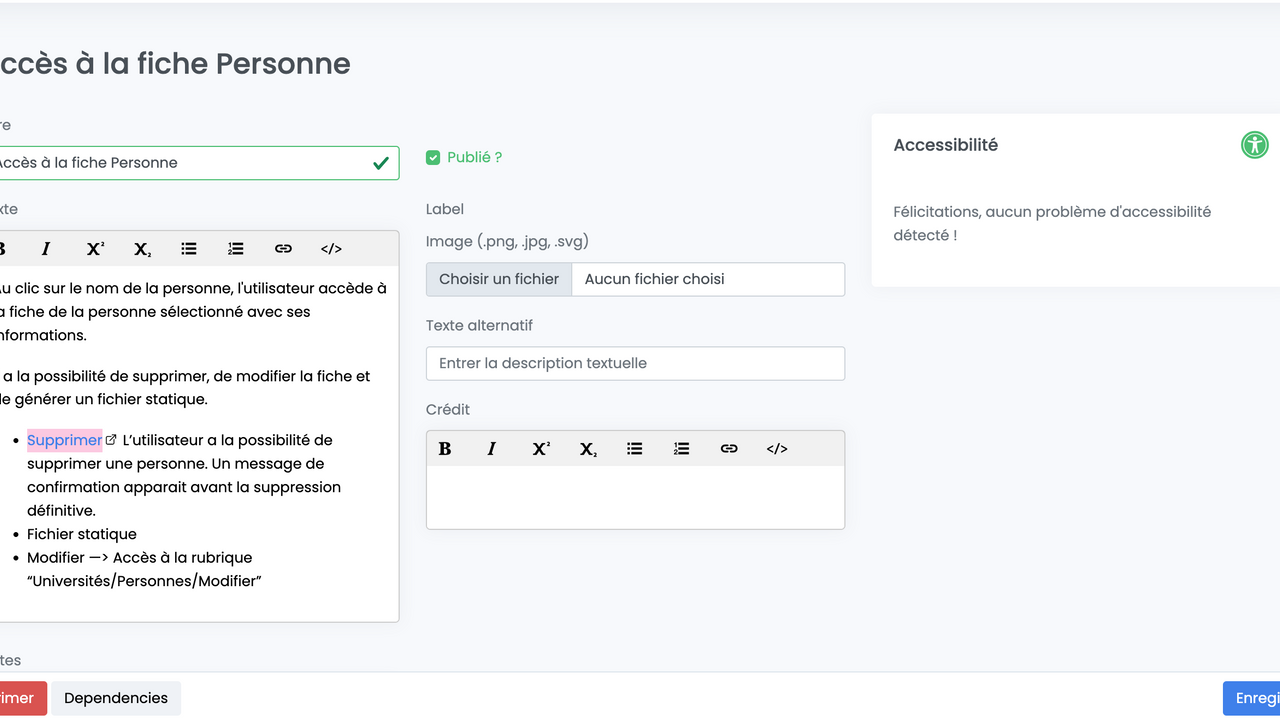The image size is (1280, 720).
Task: Uncheck the Publié ? checkbox
Action: click(433, 158)
